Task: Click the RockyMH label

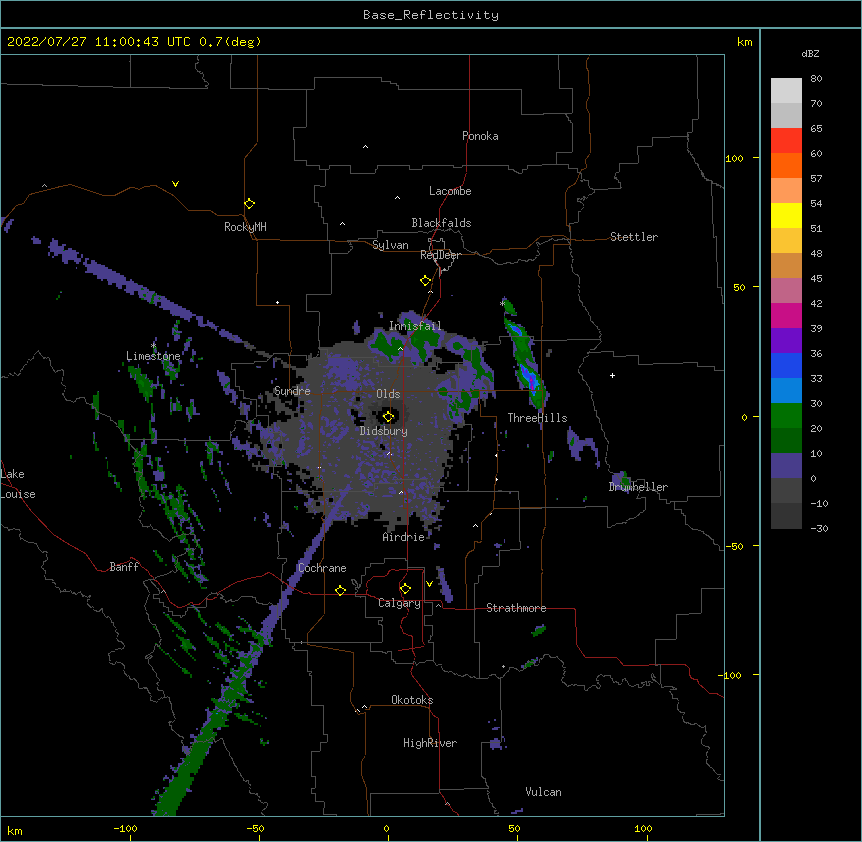Action: pos(245,227)
